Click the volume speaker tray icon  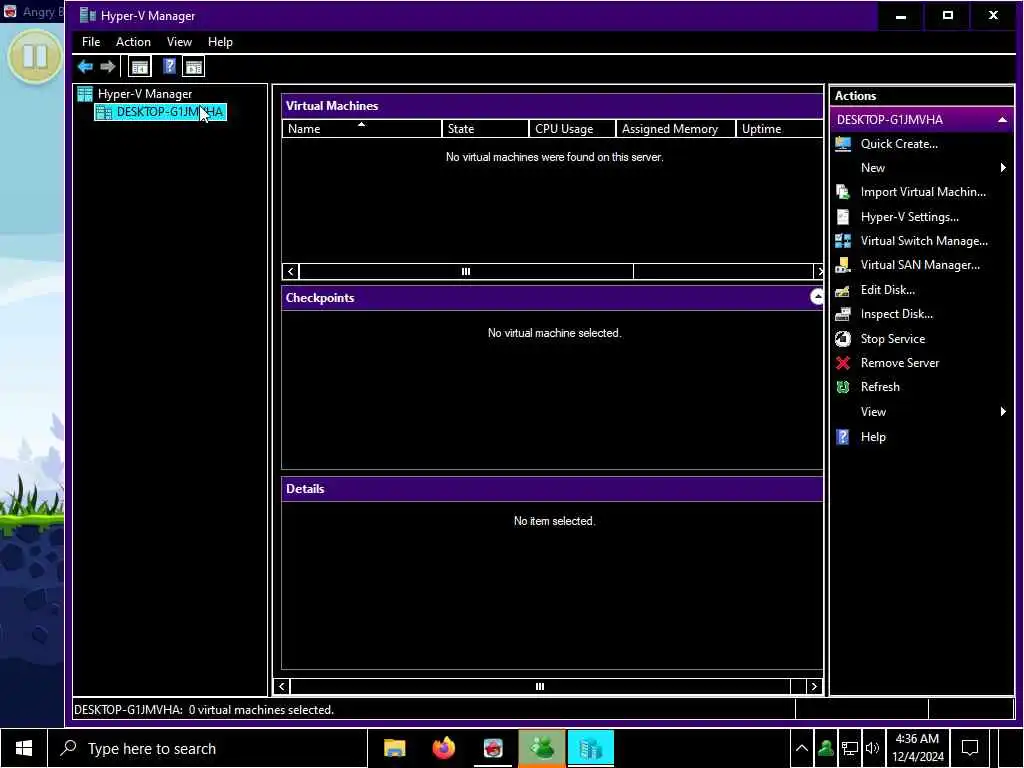coord(872,748)
